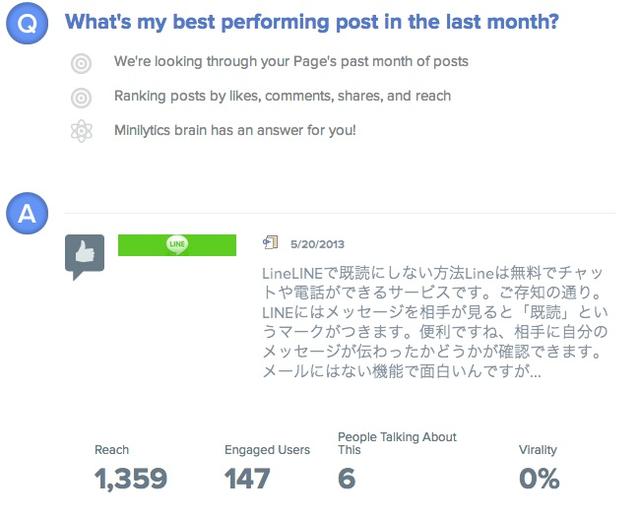The width and height of the screenshot is (640, 525).
Task: Click the 5/20/2013 post date
Action: (316, 243)
